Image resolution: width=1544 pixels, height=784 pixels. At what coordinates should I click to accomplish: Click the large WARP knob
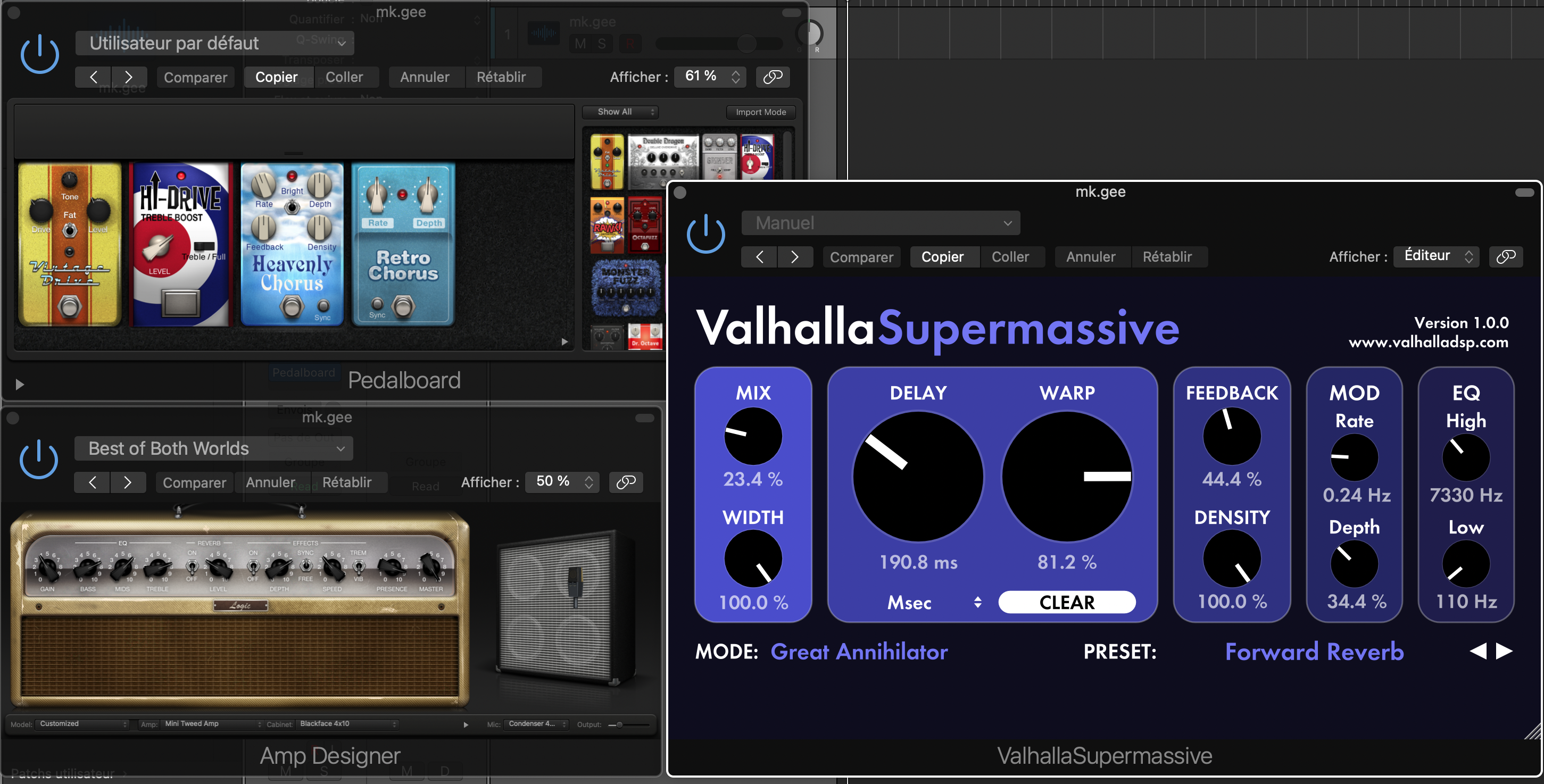coord(1067,476)
